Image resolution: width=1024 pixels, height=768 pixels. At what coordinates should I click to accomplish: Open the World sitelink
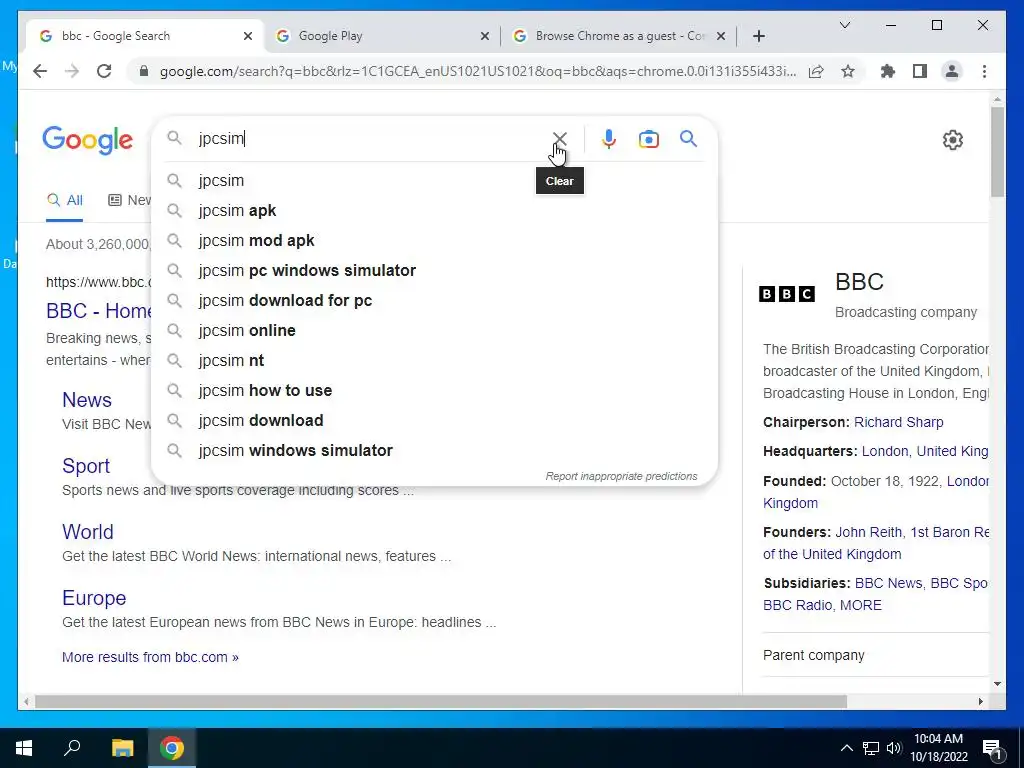click(x=88, y=532)
